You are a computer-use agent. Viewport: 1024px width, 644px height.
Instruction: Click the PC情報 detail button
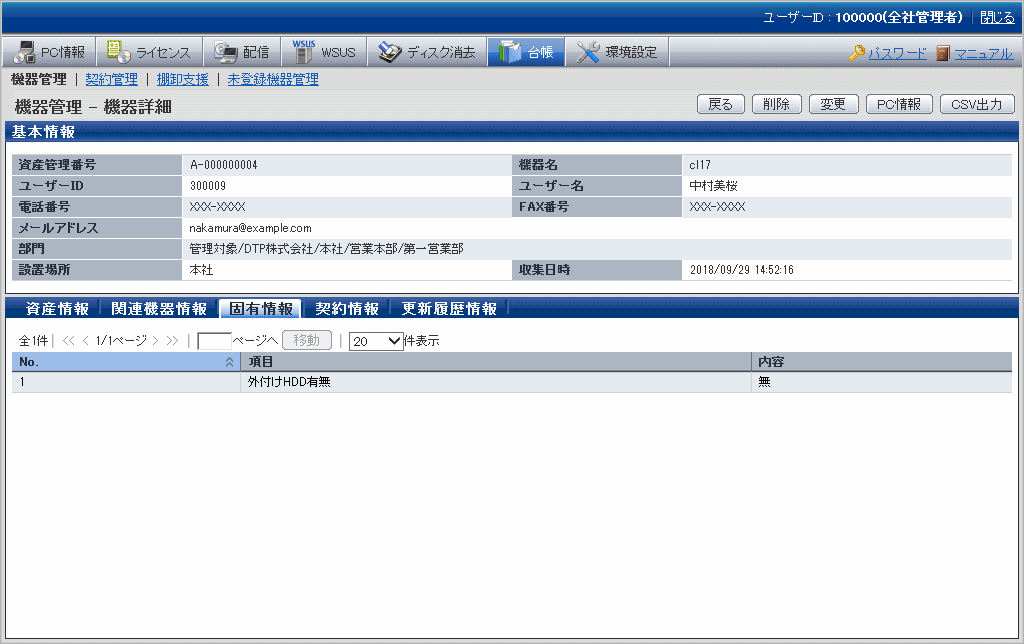pos(899,104)
